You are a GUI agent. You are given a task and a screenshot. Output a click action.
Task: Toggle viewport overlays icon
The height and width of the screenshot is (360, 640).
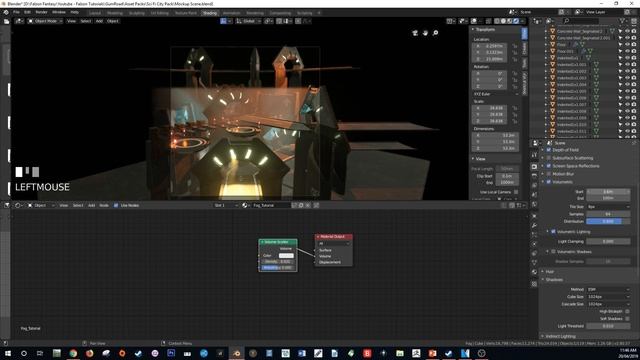pos(474,21)
